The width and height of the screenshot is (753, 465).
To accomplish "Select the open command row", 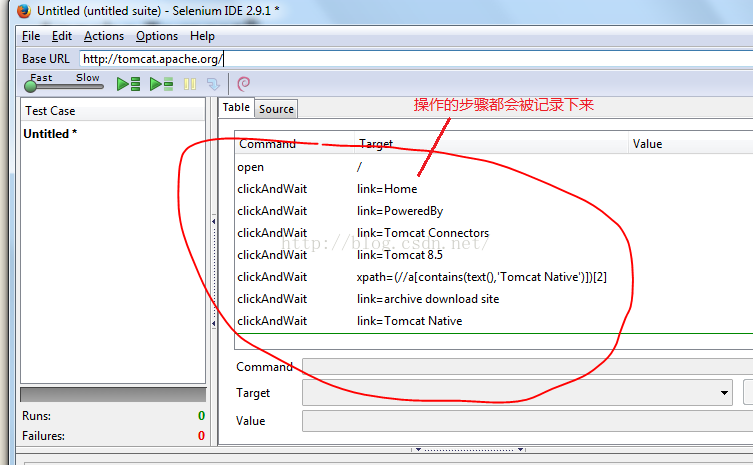I will point(494,167).
